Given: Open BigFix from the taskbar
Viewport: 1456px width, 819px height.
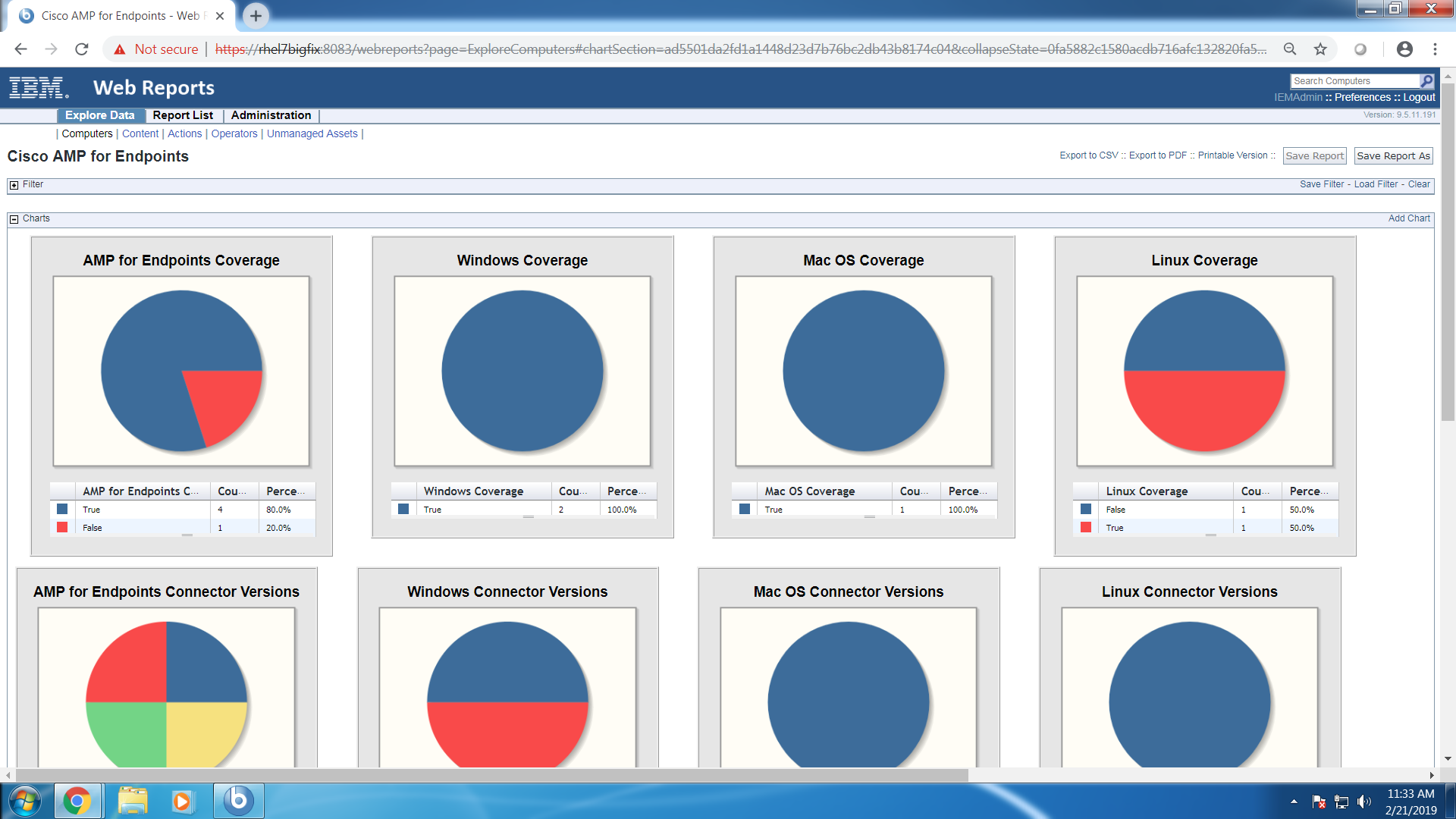Looking at the screenshot, I should pos(237,800).
